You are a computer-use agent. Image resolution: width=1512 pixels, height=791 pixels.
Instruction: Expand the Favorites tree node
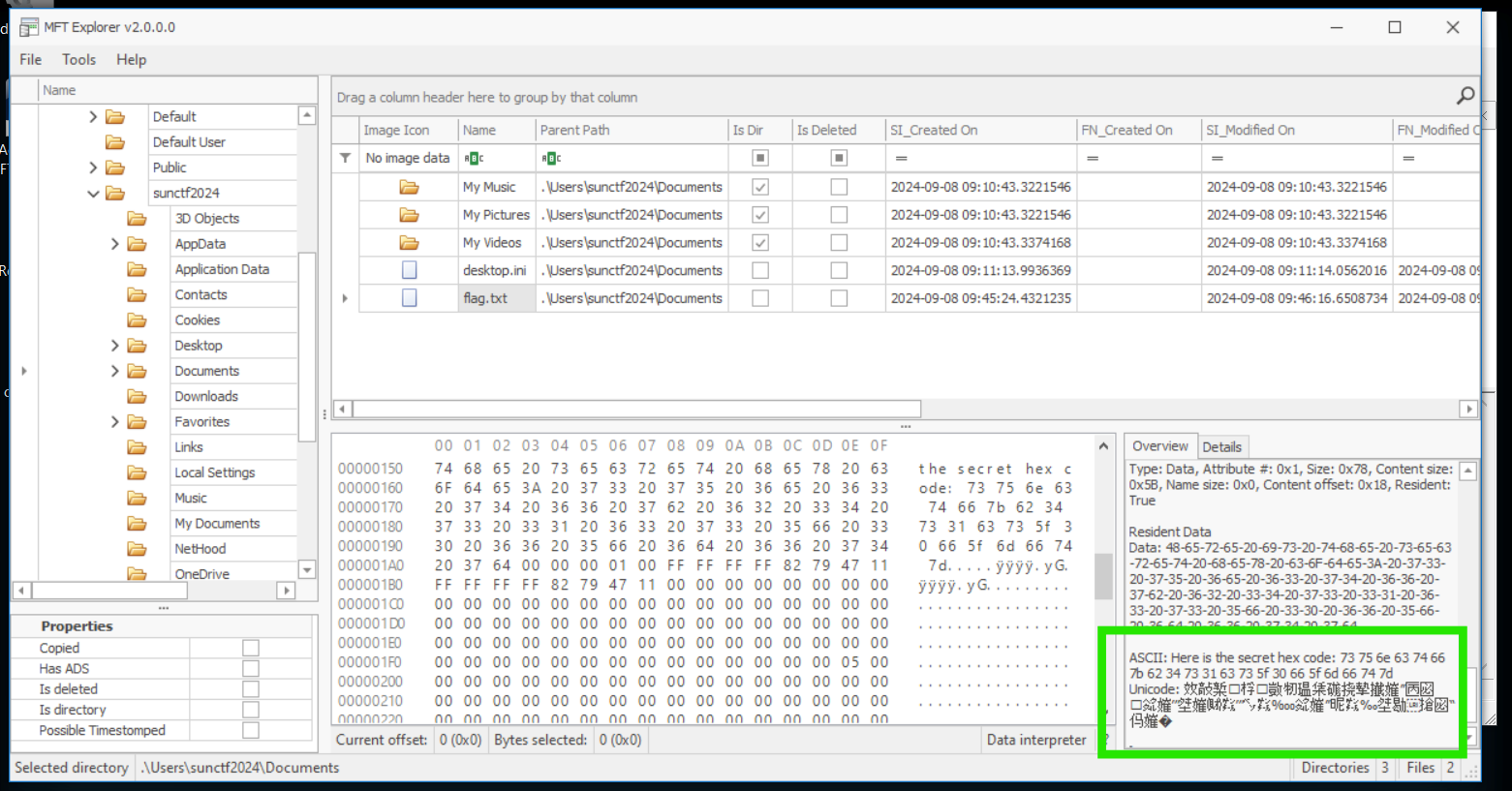[115, 422]
